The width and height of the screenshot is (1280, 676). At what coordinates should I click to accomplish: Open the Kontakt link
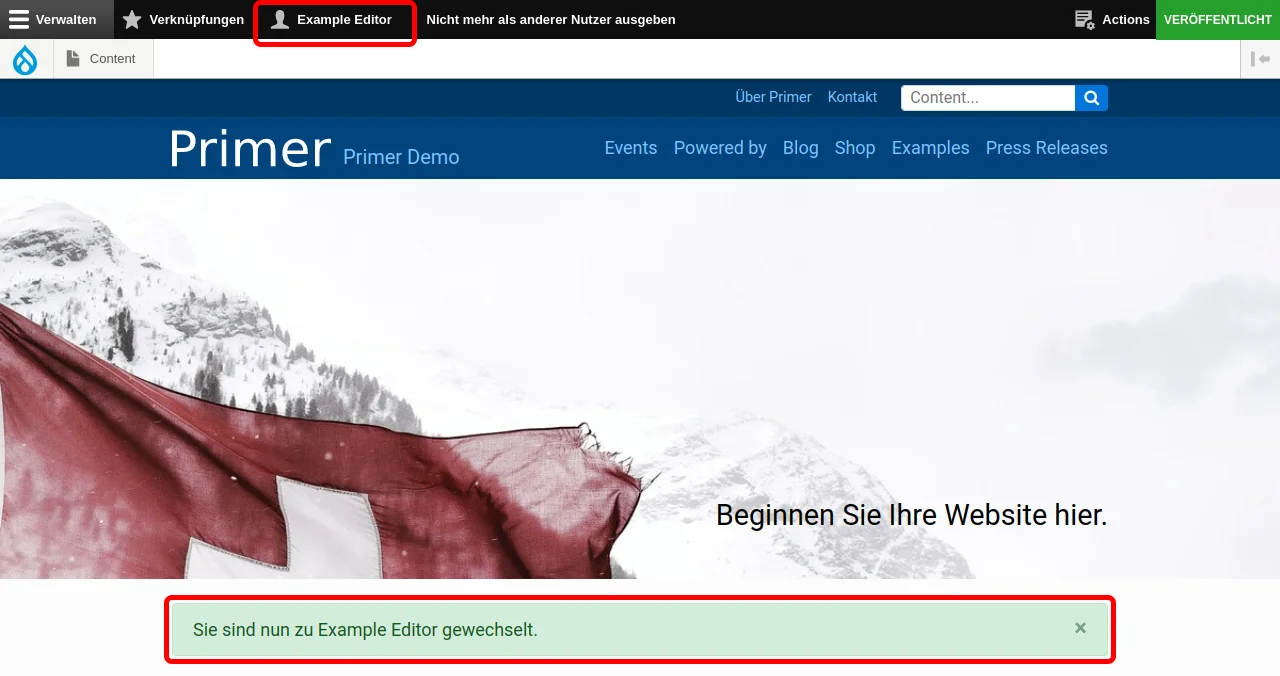click(852, 97)
